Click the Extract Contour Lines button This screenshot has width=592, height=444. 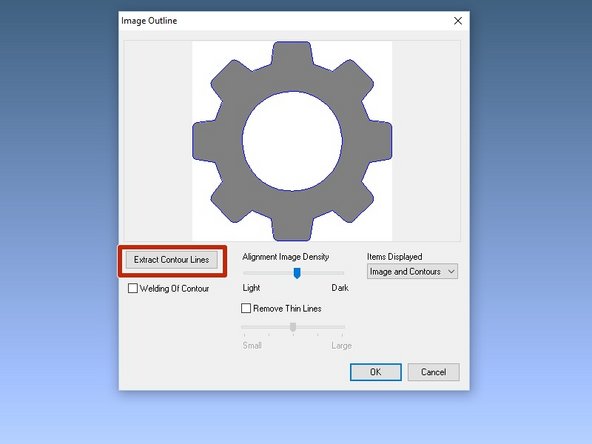pos(172,260)
